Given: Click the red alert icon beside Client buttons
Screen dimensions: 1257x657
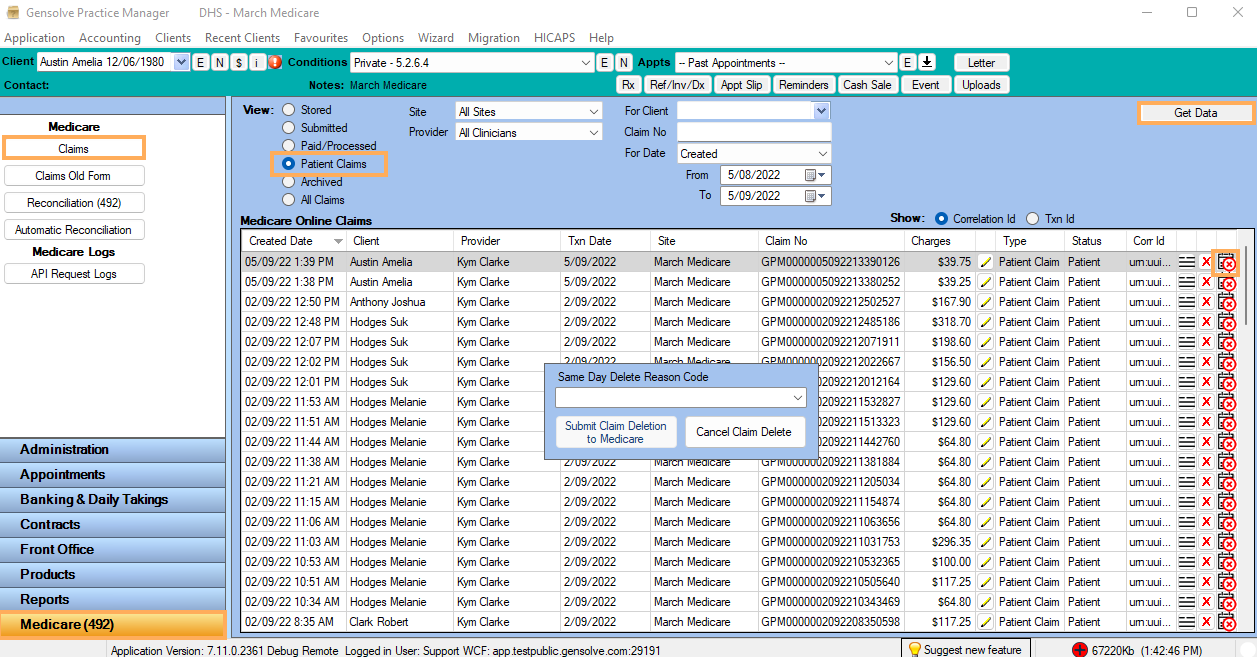Looking at the screenshot, I should [x=275, y=62].
